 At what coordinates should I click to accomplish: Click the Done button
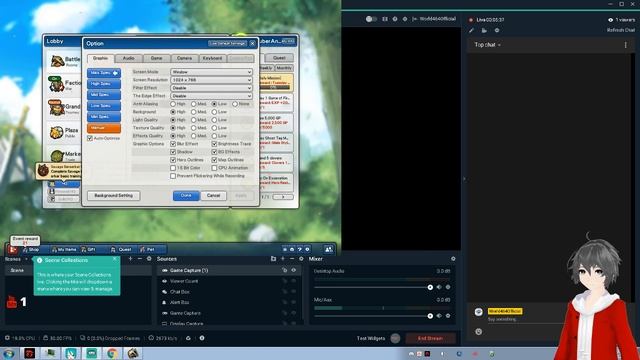point(186,196)
